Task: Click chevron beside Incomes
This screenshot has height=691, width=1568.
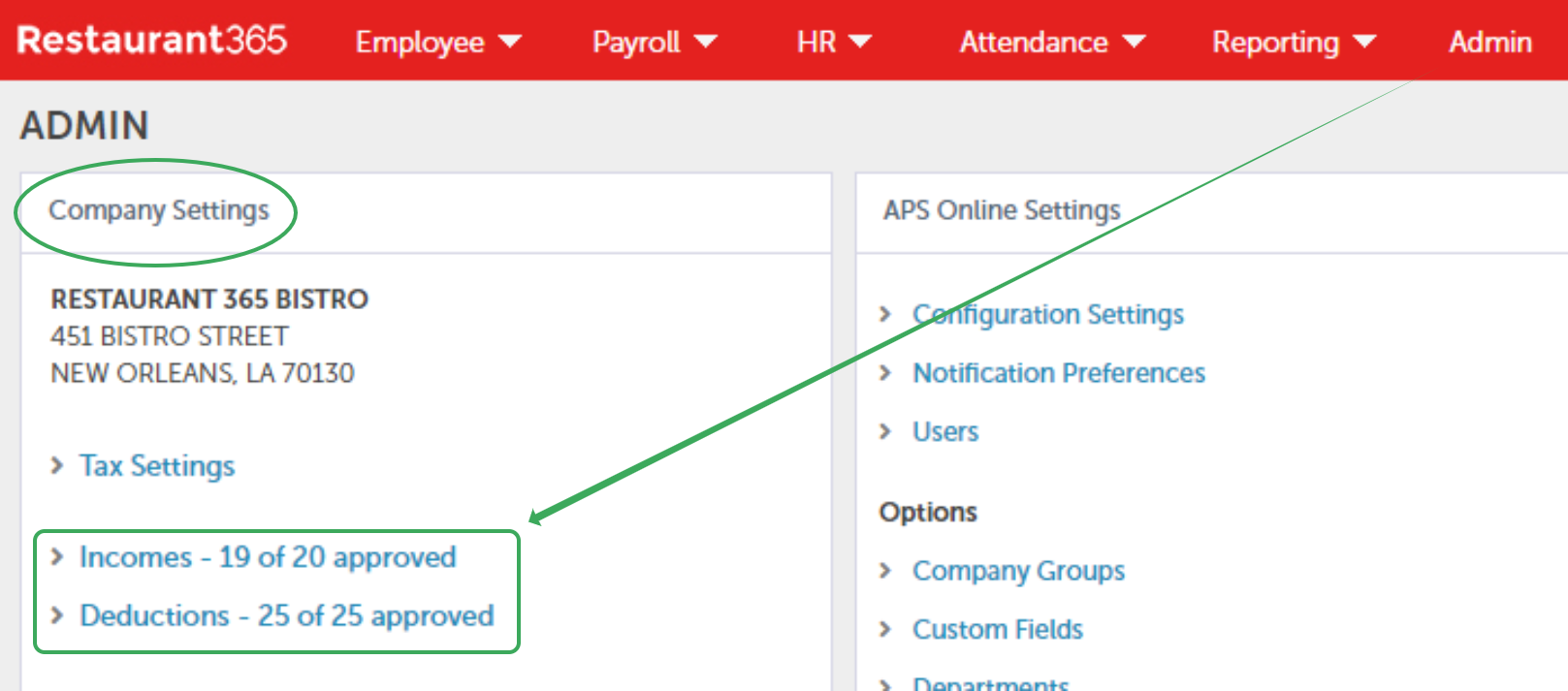Action: [x=57, y=556]
